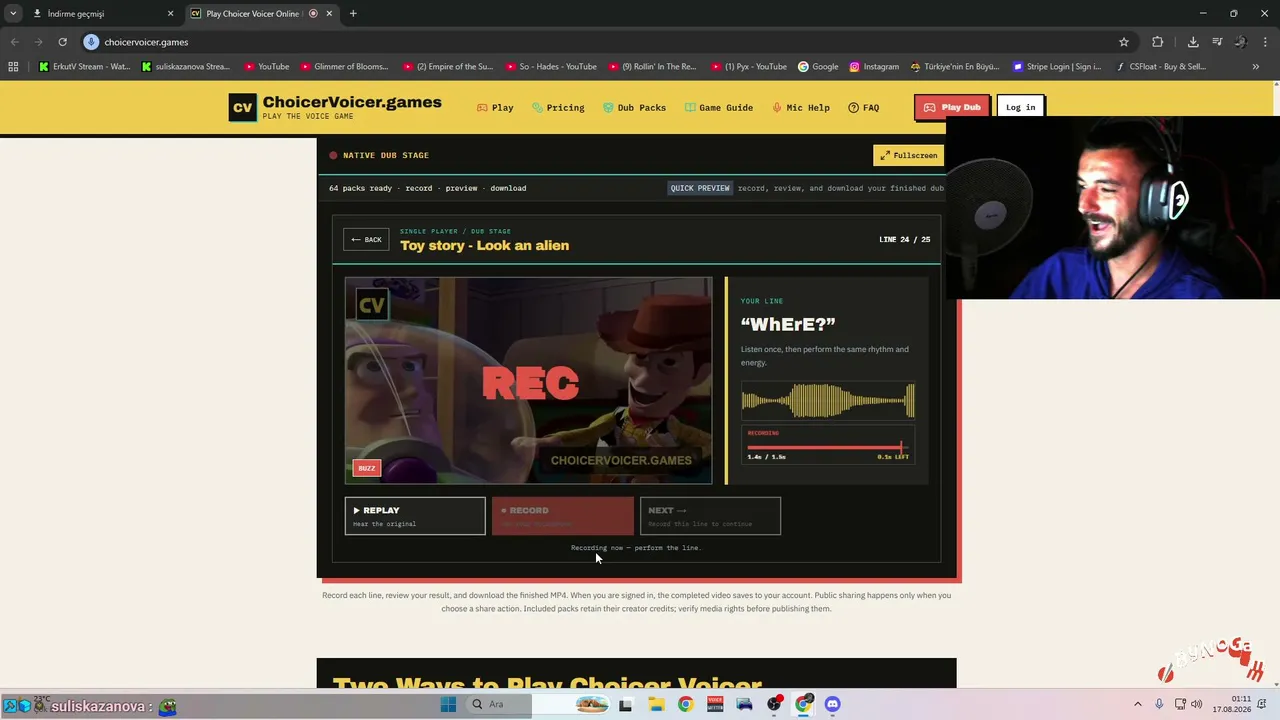Expand the hidden bookmarks chevron
The image size is (1280, 720).
[x=1255, y=67]
